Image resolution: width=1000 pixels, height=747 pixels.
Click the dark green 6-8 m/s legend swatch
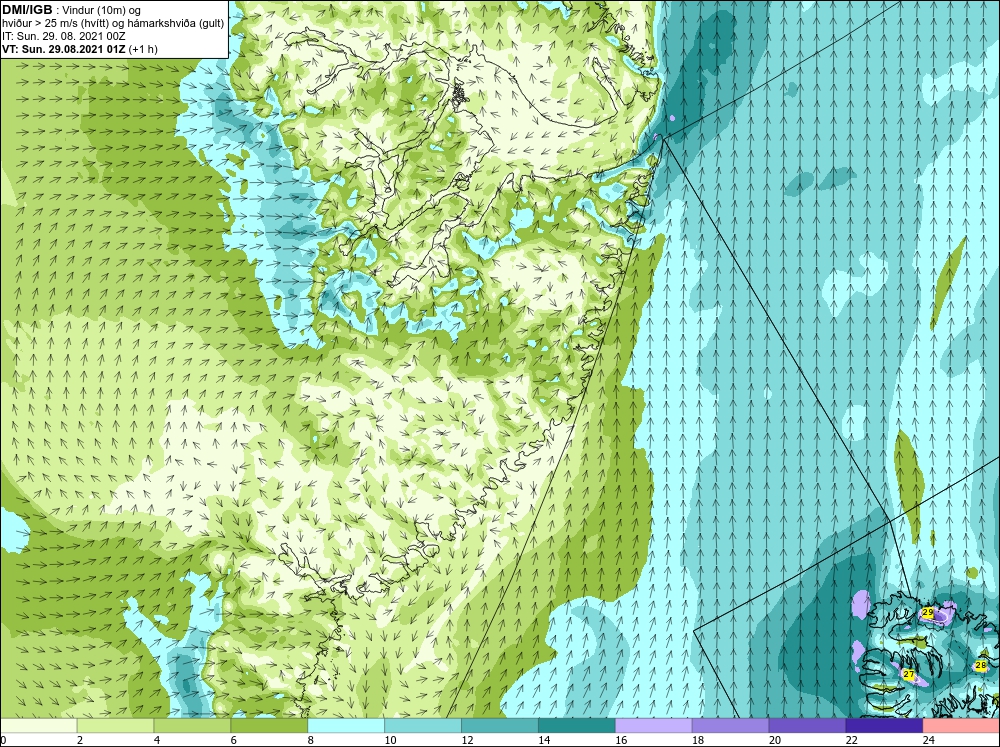[269, 726]
